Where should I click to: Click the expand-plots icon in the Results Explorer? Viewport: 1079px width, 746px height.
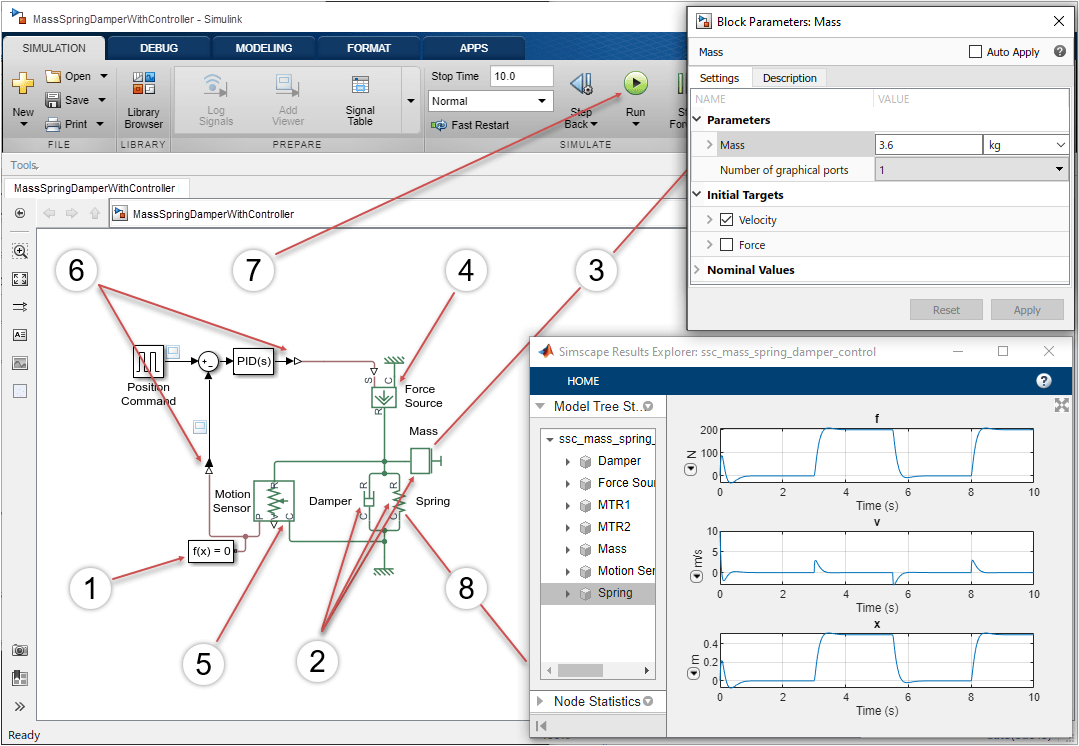pos(1062,405)
